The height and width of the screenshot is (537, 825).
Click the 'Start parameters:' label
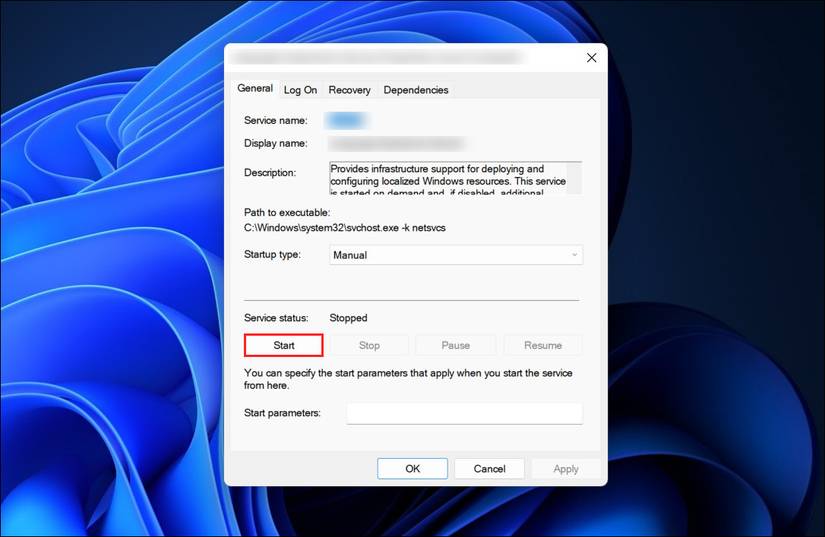[282, 413]
